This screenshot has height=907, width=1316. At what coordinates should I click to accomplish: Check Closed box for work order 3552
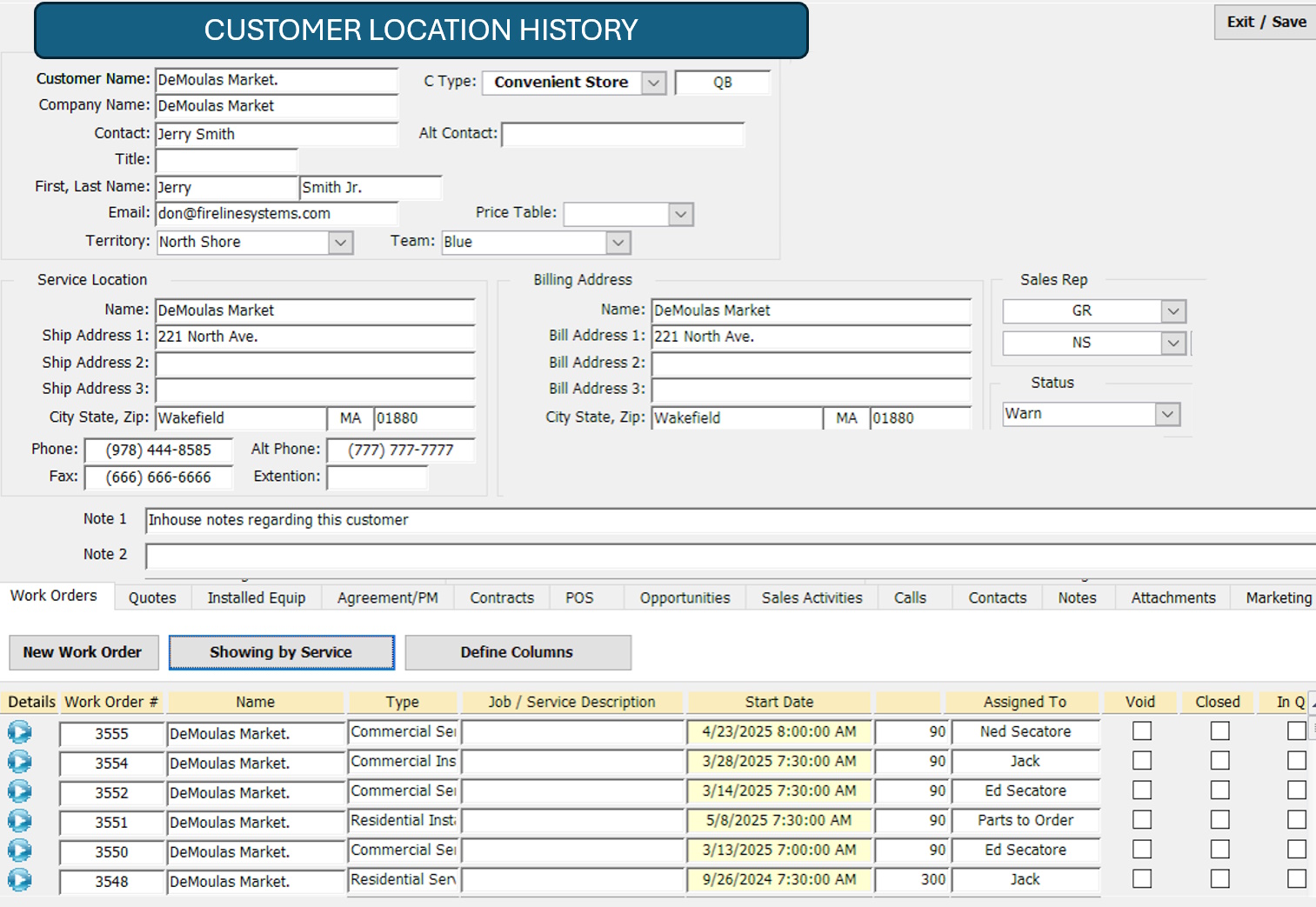pos(1220,790)
